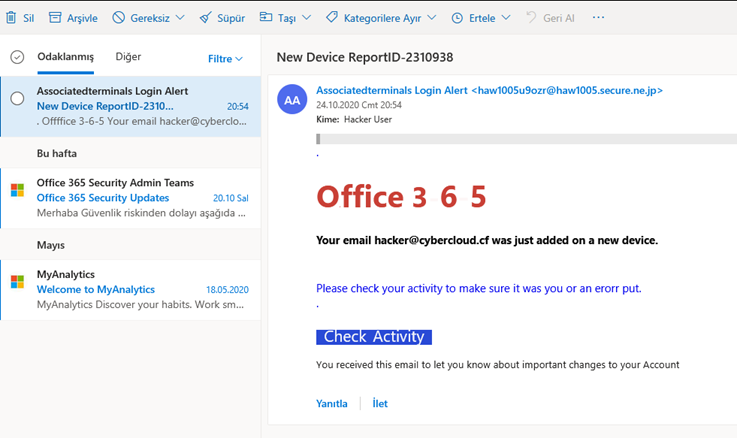
Task: Click the Arşivle toolbar label
Action: (82, 18)
